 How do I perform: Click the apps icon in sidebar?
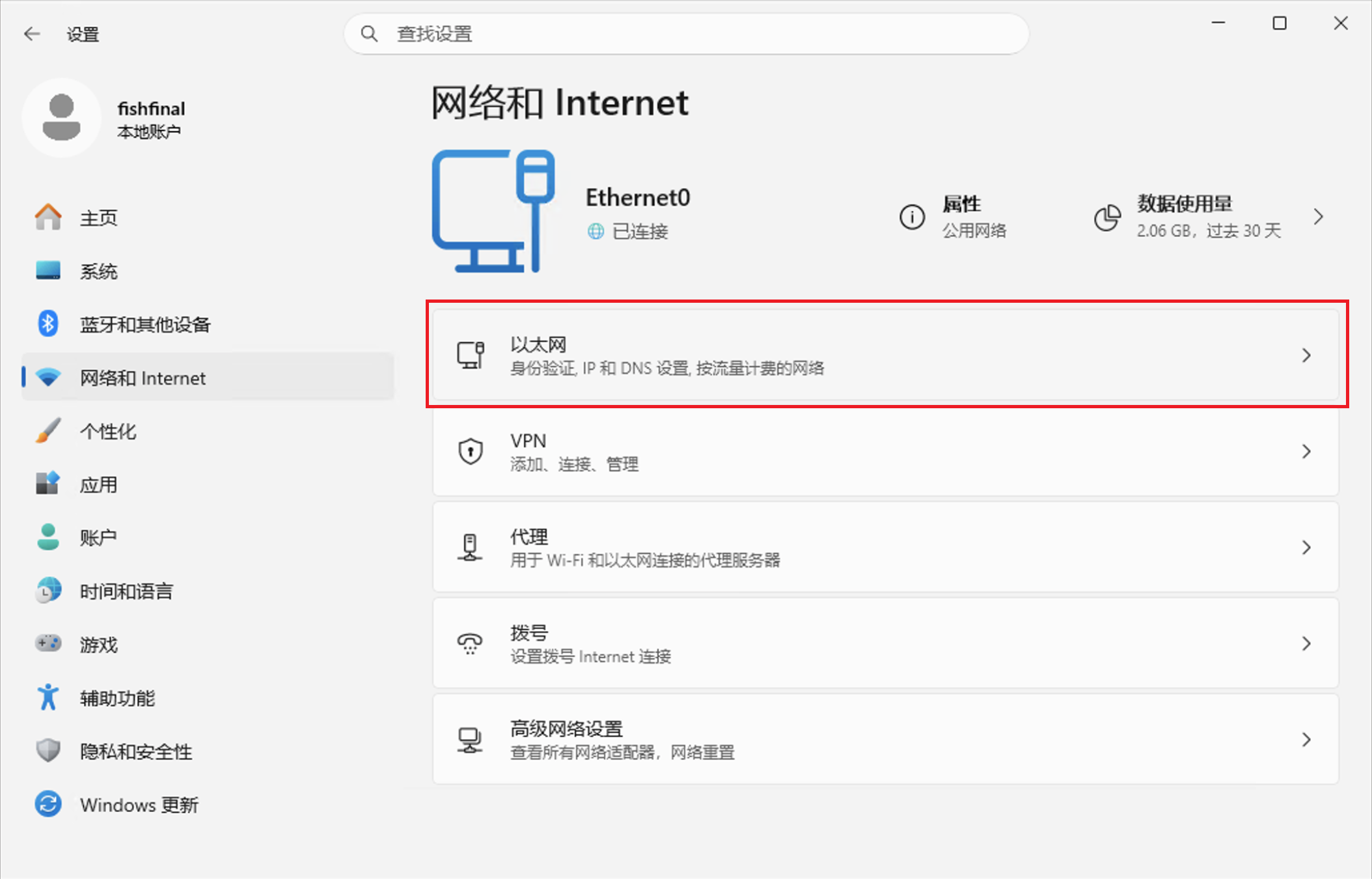(x=48, y=484)
